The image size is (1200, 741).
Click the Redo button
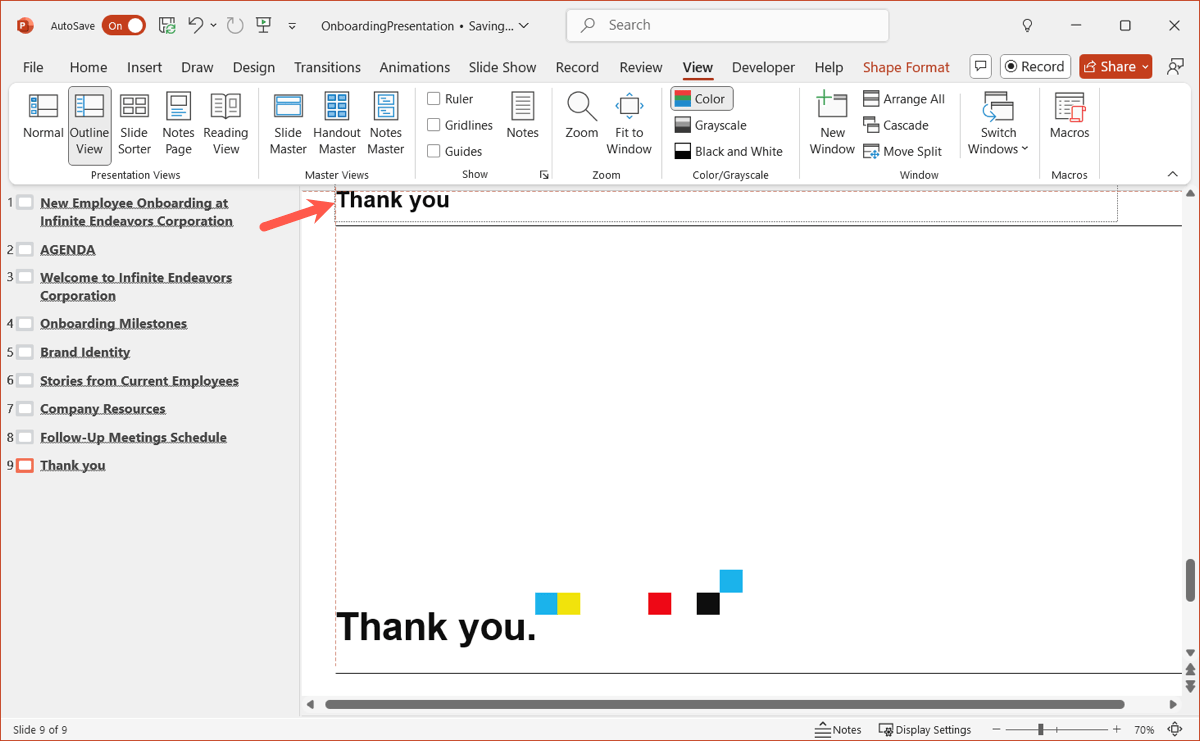pos(235,26)
